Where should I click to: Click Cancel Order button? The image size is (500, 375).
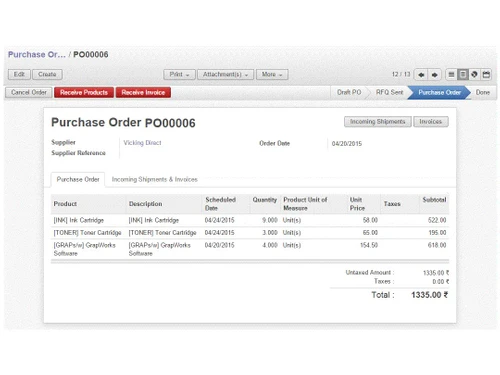tap(29, 92)
